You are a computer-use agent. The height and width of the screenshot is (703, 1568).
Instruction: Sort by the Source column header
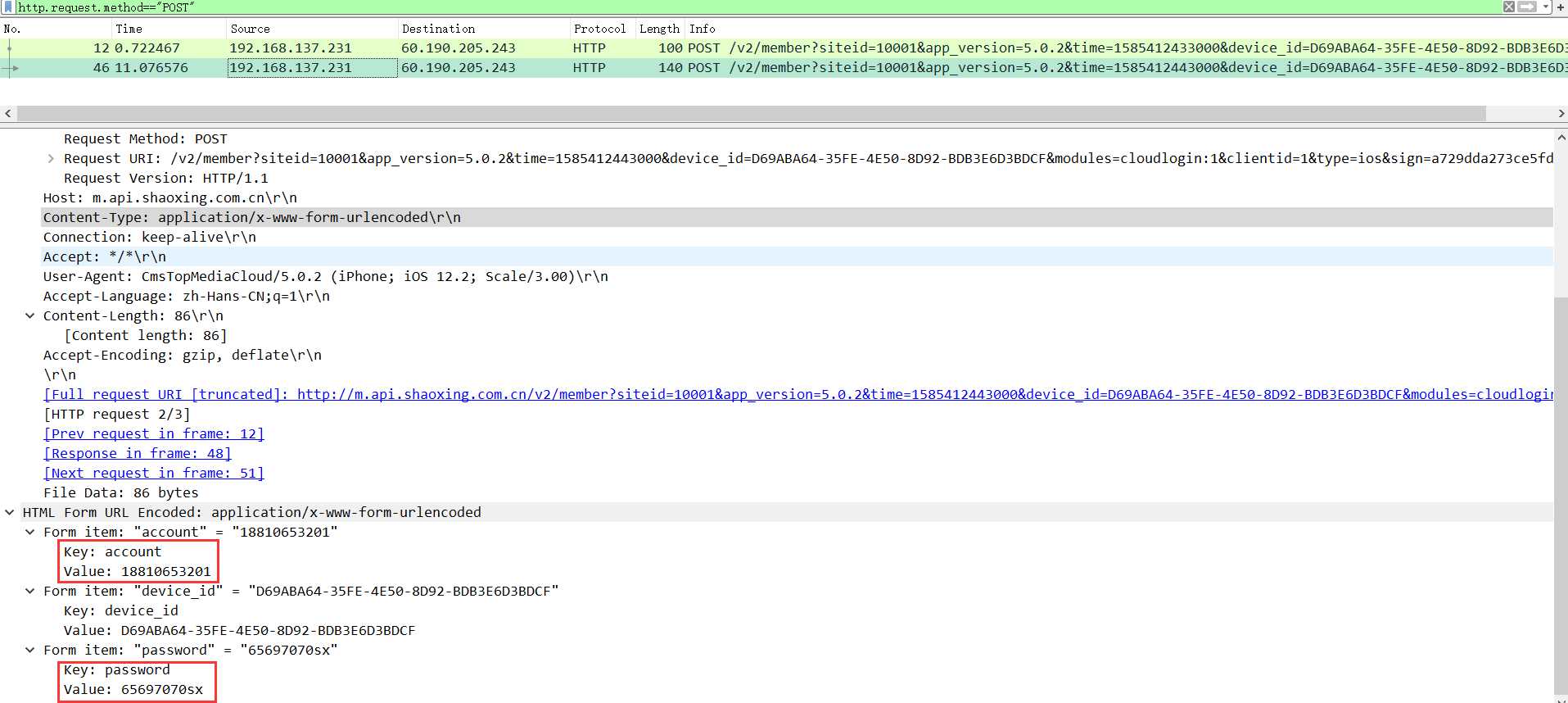click(x=312, y=29)
